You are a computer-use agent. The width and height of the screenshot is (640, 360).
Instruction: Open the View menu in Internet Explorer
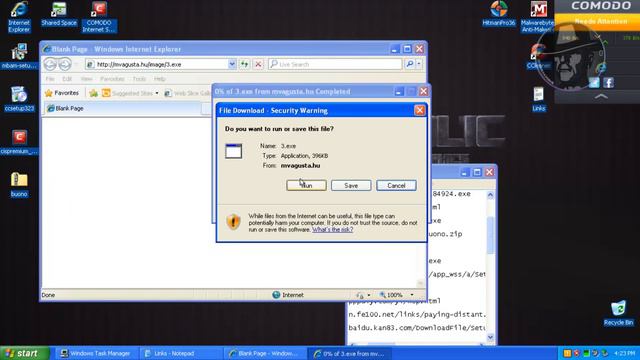(x=86, y=79)
